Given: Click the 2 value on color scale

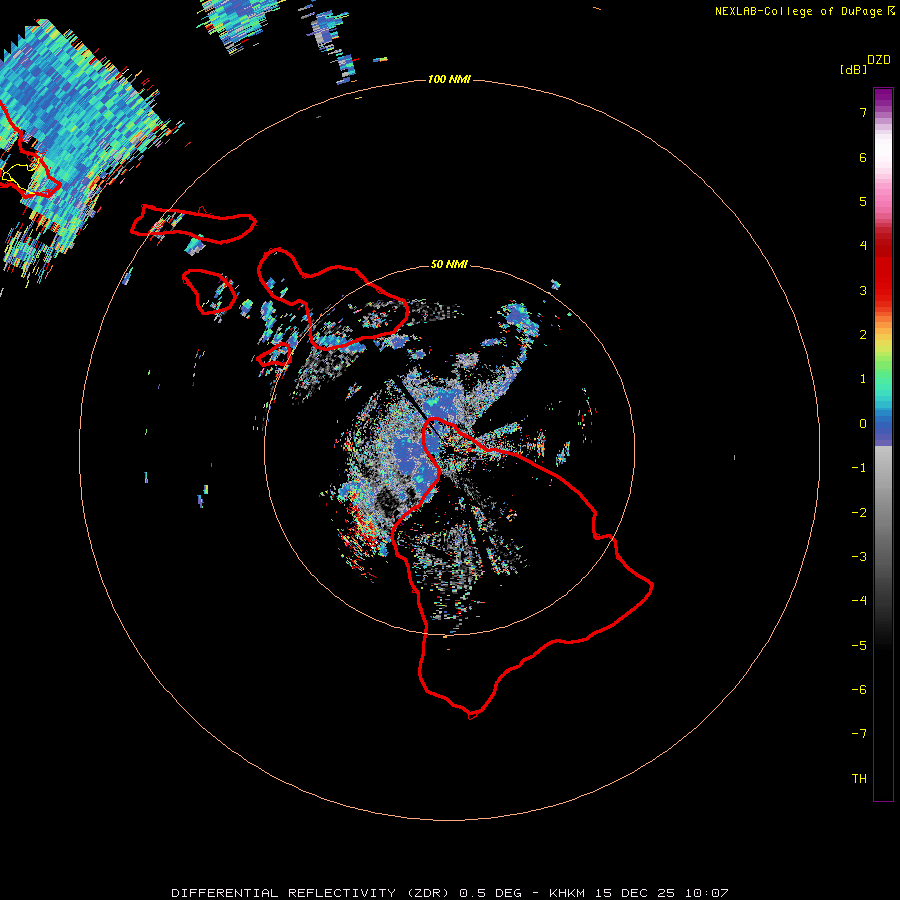Looking at the screenshot, I should coord(863,335).
